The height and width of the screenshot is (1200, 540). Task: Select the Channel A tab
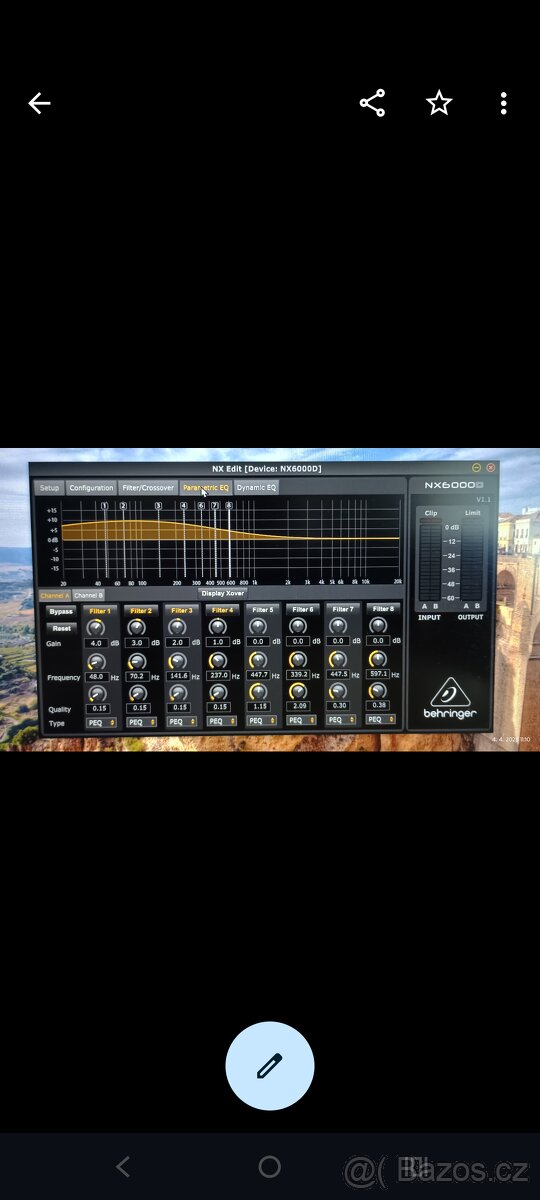54,595
